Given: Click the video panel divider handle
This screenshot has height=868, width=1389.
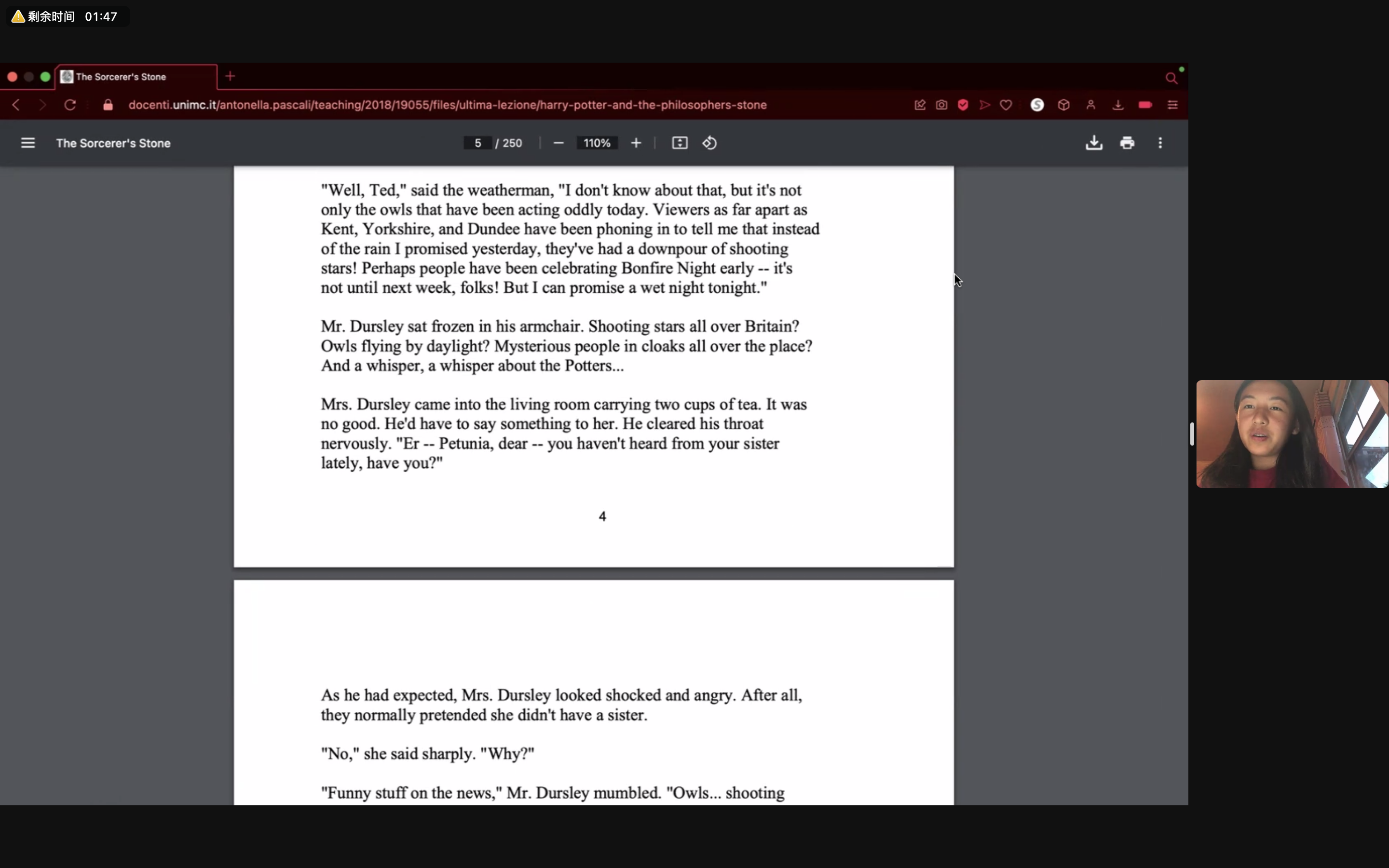Looking at the screenshot, I should pyautogui.click(x=1192, y=434).
